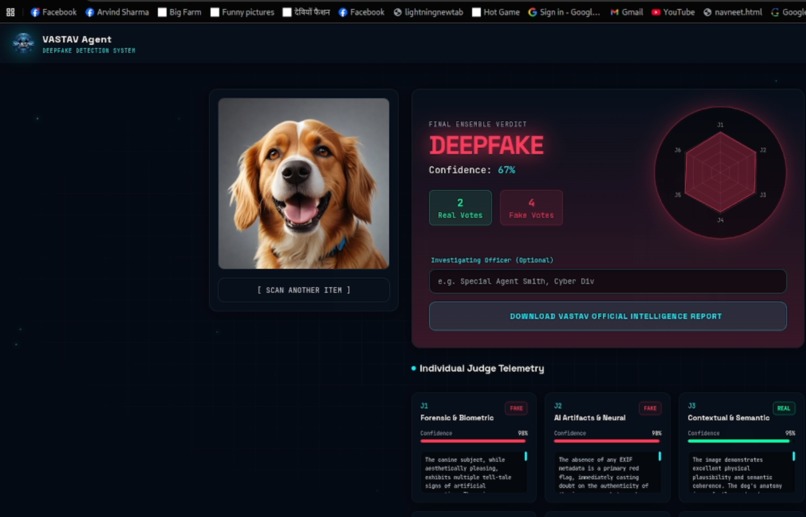Screen dimensions: 806x517
Task: Click the J1 description text about canine subject
Action: (x=468, y=472)
